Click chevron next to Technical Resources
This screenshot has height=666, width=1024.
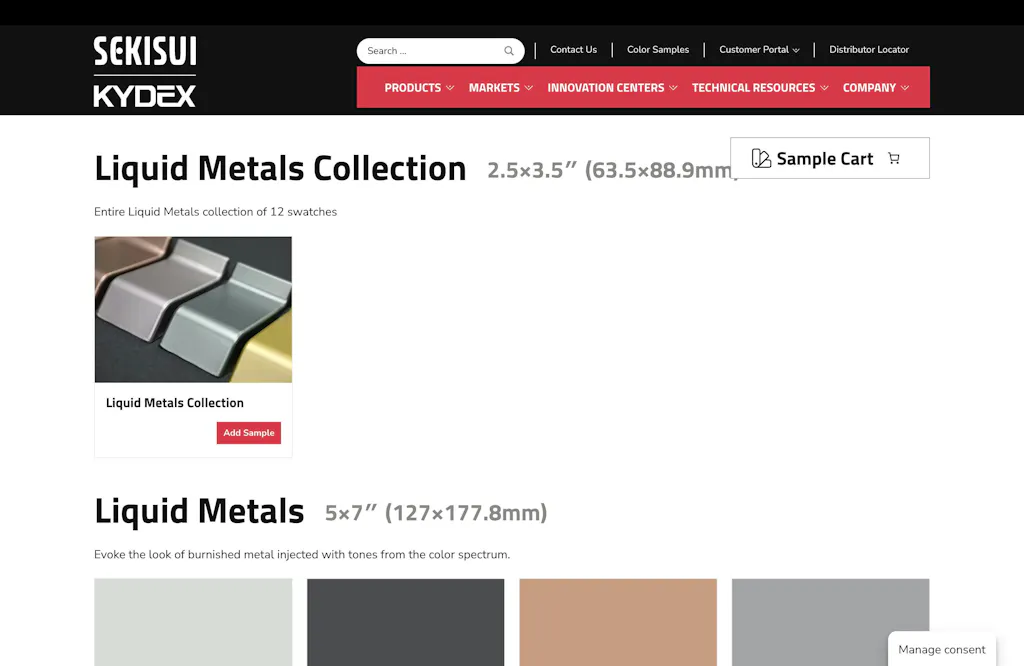824,87
